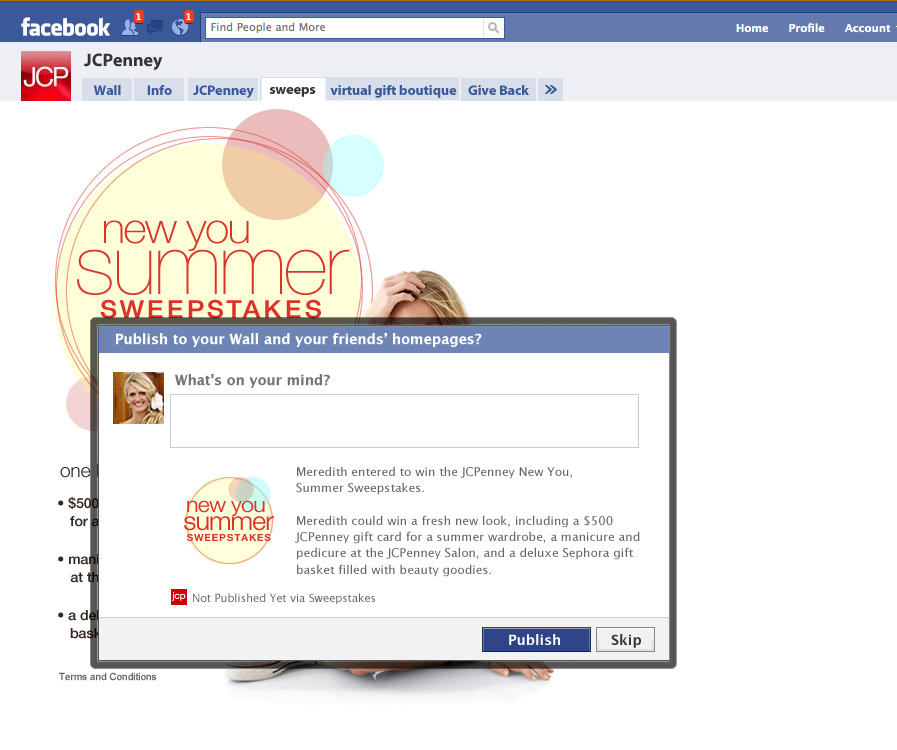Viewport: 897px width, 750px height.
Task: Open the notifications globe icon
Action: pyautogui.click(x=180, y=27)
